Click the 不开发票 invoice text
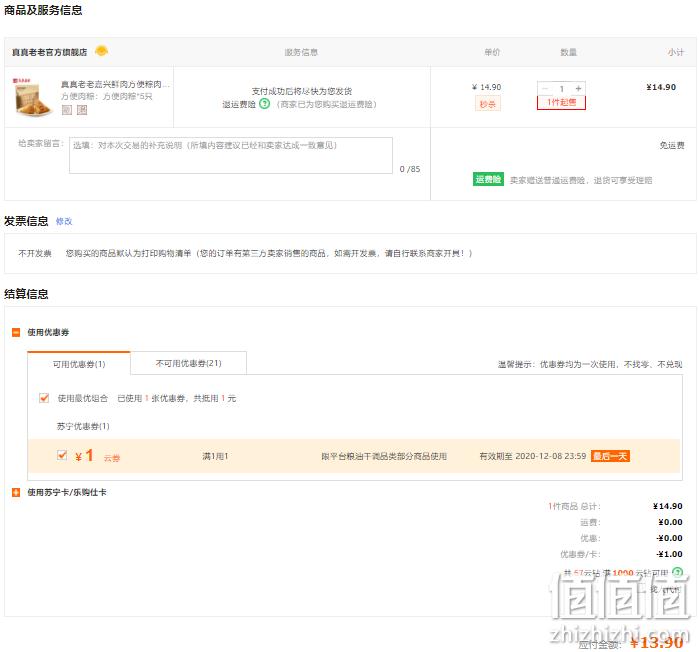Image resolution: width=699 pixels, height=652 pixels. [35, 253]
